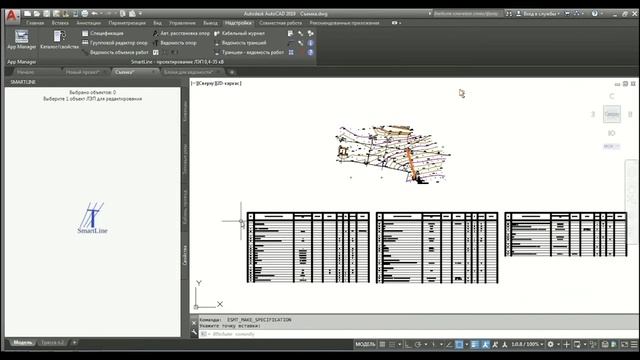Image resolution: width=640 pixels, height=360 pixels.
Task: Click the New file icon in quick access toolbar
Action: point(27,13)
